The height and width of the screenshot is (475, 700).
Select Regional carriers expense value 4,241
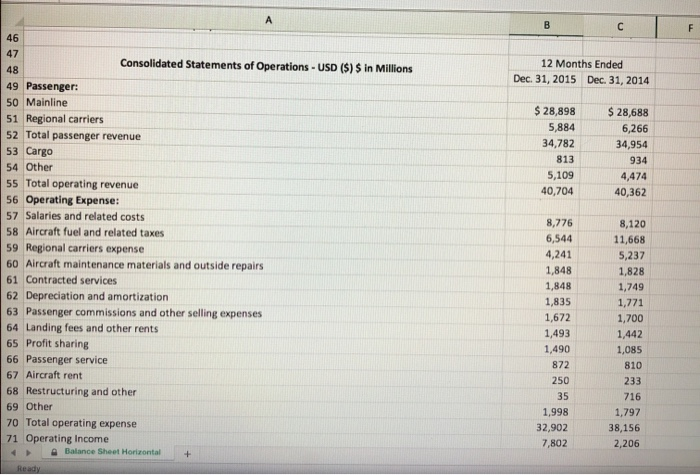coord(558,254)
